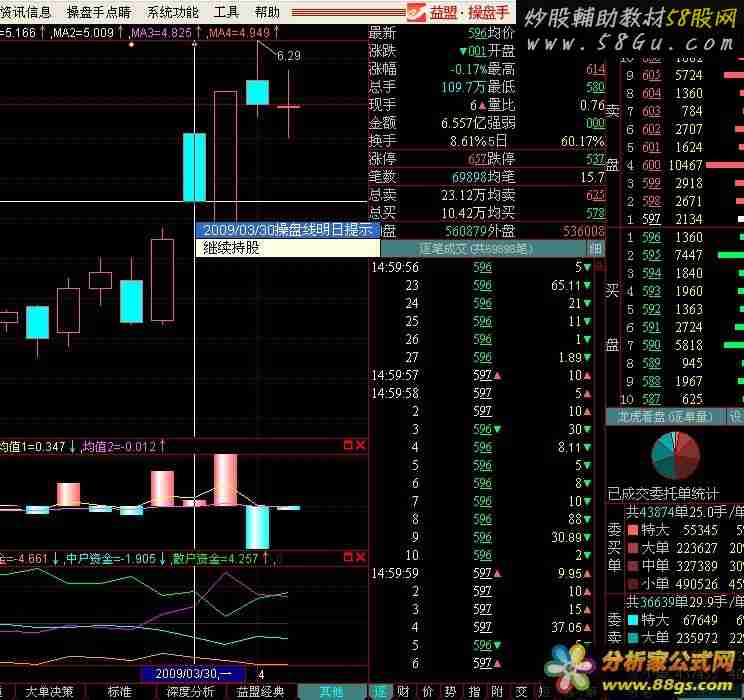Click the 益盟·操盘手 logo icon
This screenshot has width=744, height=700.
(x=416, y=12)
